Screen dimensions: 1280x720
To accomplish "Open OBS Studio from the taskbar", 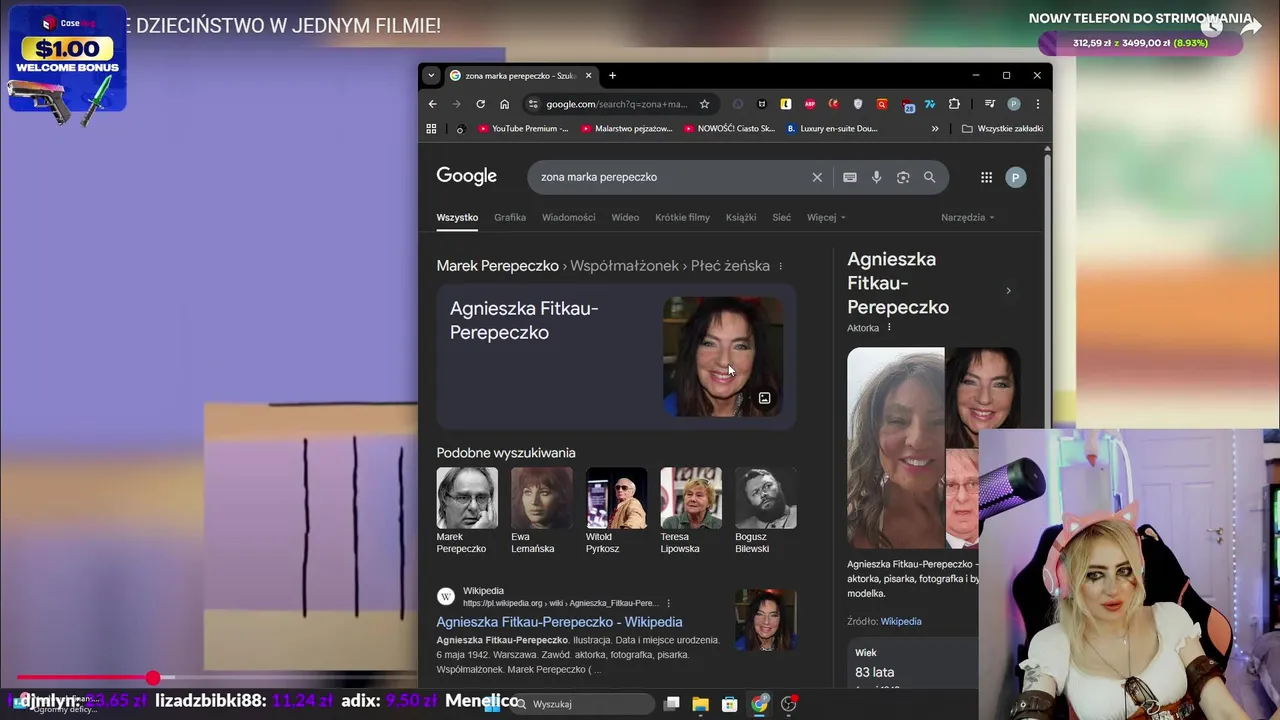I will [x=789, y=704].
